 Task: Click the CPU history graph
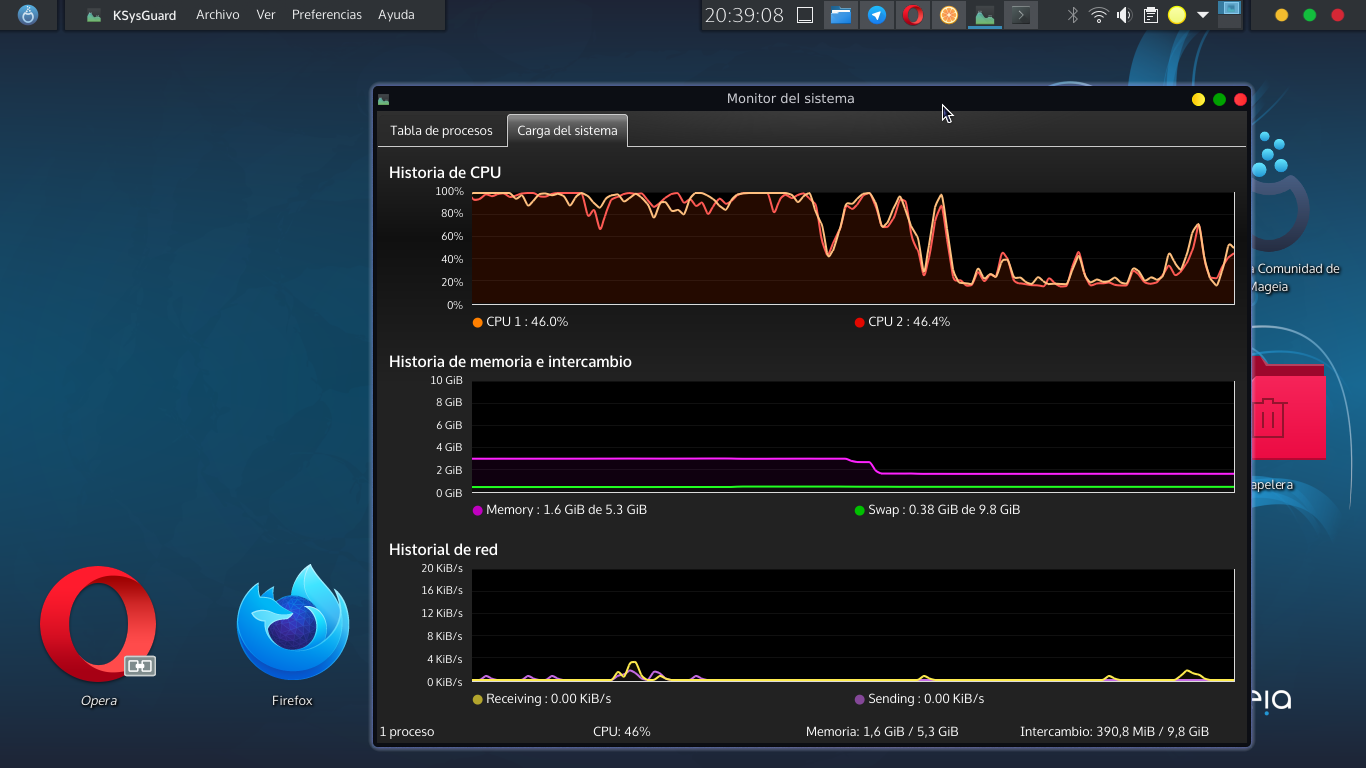tap(853, 248)
